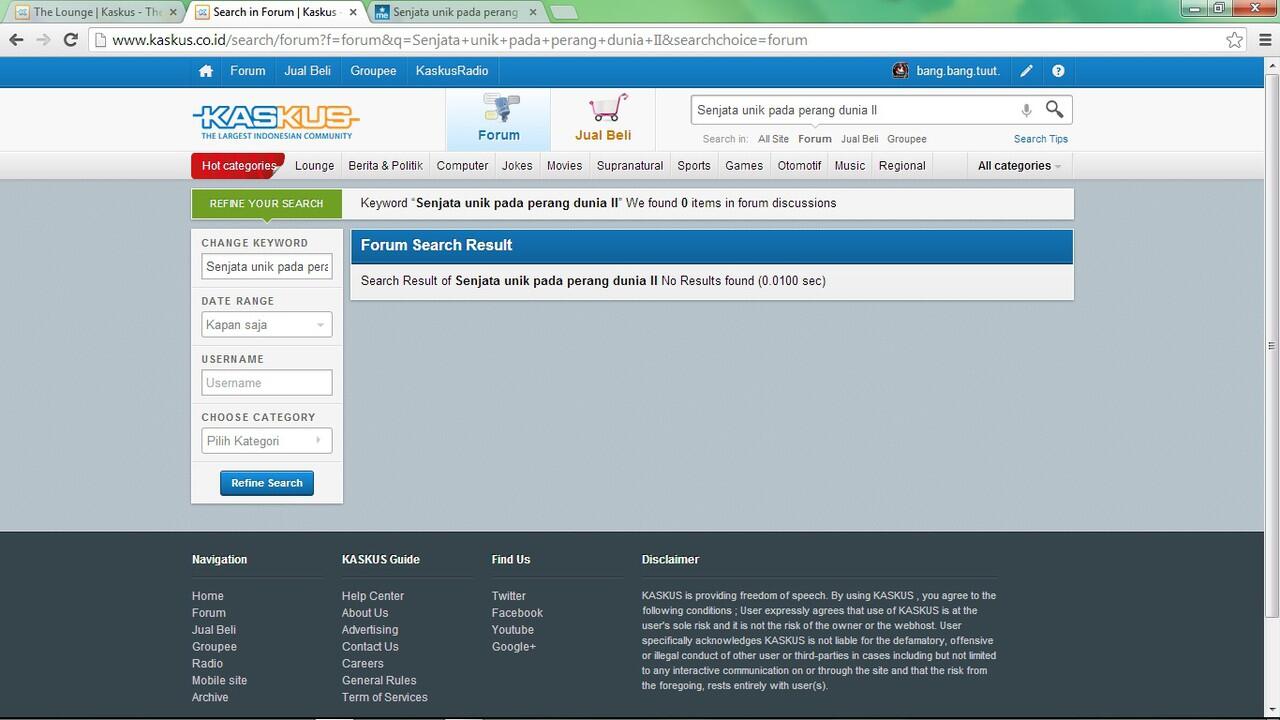Open the Lounge category
1280x720 pixels.
click(x=314, y=166)
